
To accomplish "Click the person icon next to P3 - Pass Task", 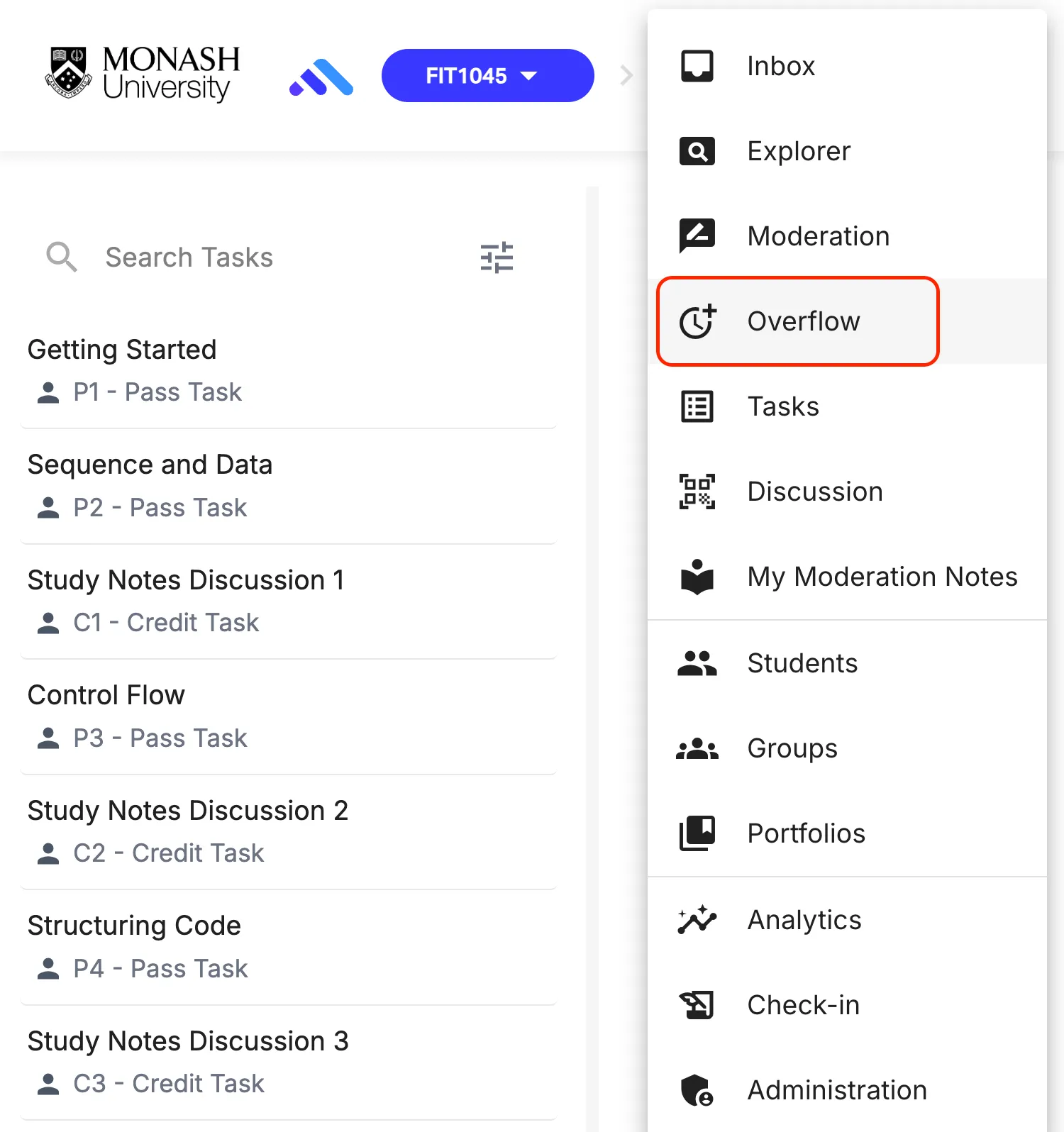I will coord(48,738).
